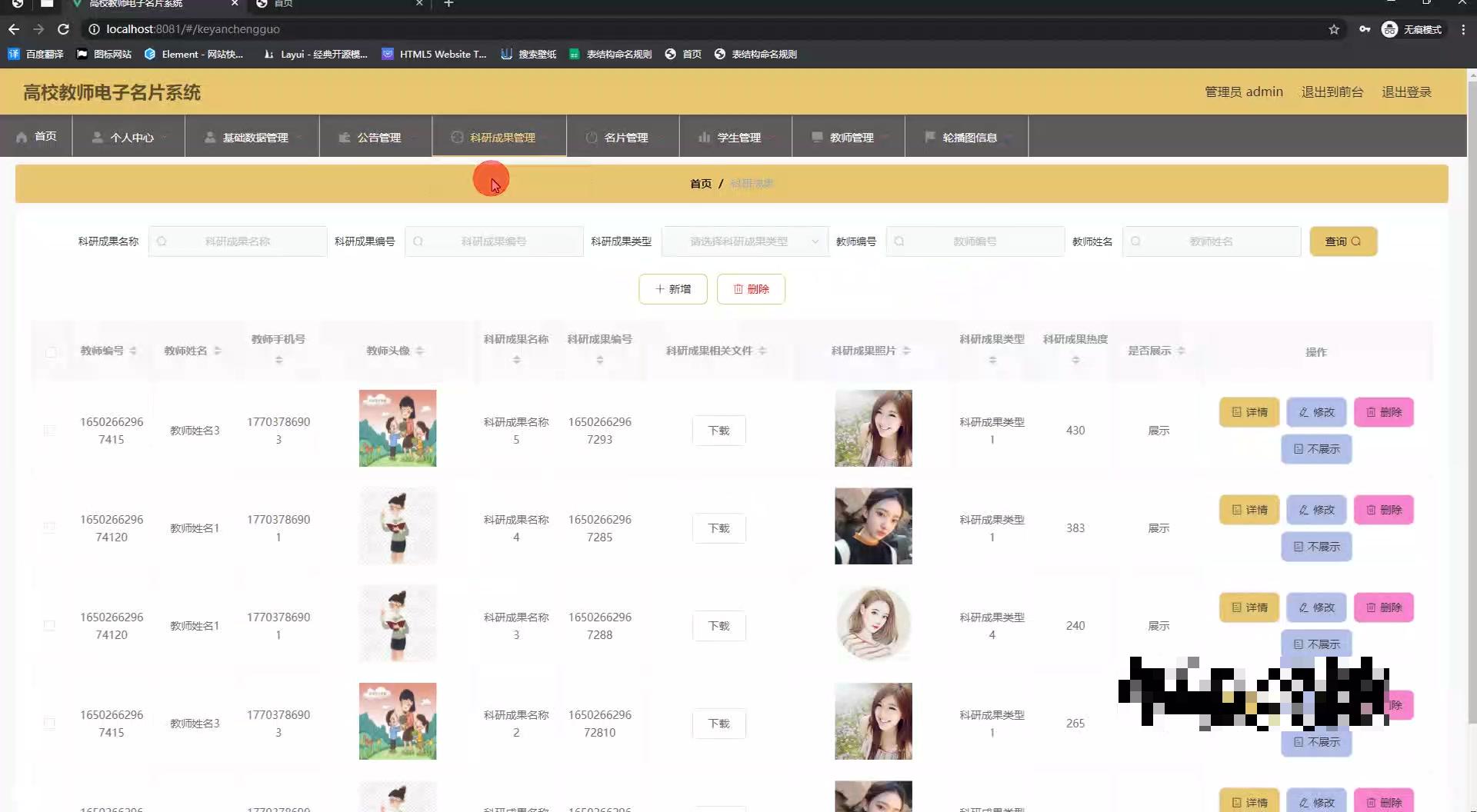
Task: Select the 首页 home icon in navbar
Action: point(22,137)
